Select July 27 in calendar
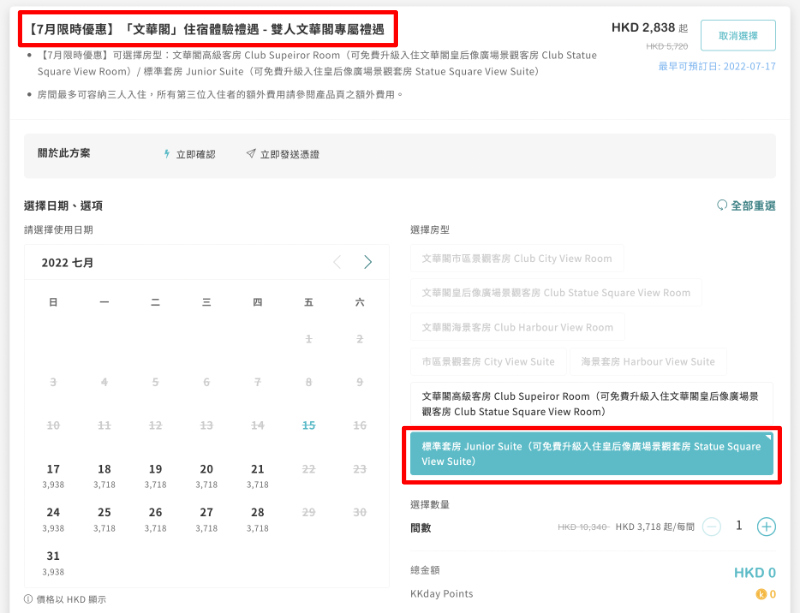 [206, 519]
